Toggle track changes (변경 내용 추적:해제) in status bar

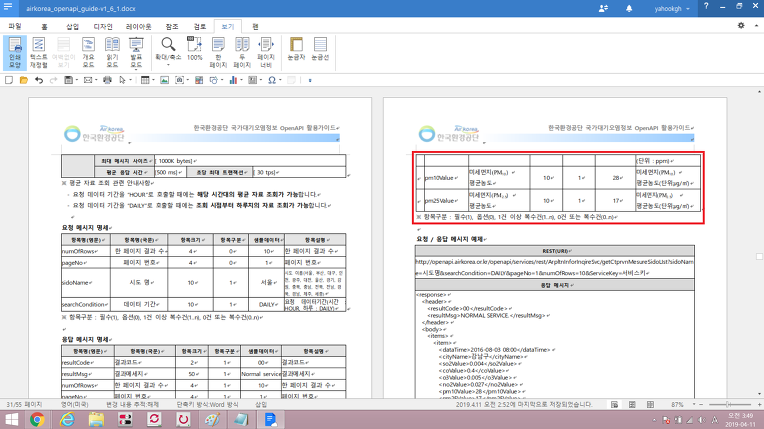(x=133, y=404)
